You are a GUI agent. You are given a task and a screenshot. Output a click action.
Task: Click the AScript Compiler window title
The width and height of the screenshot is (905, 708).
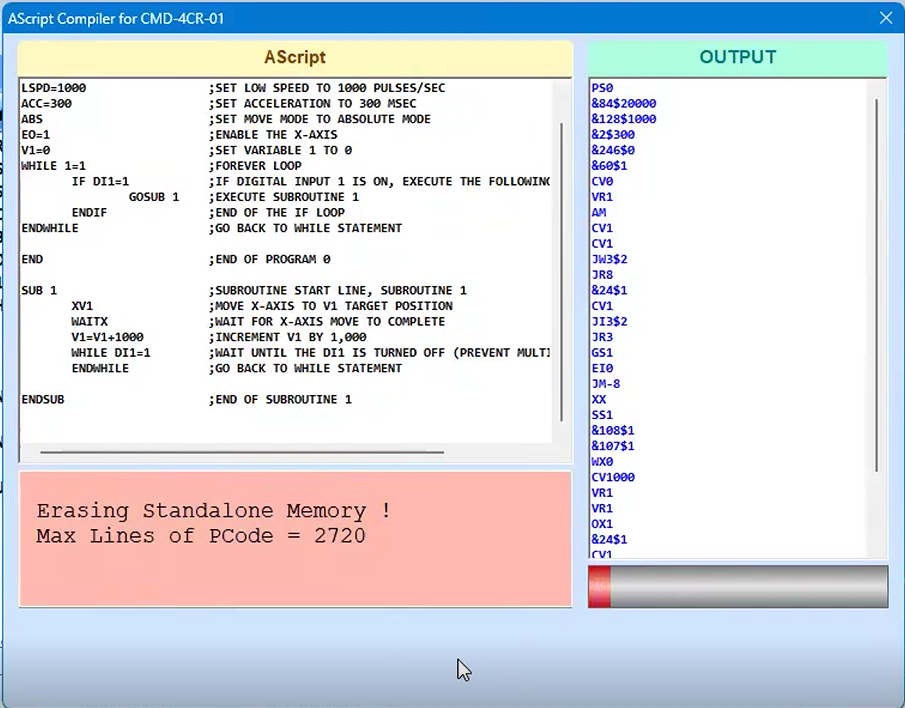pos(115,18)
